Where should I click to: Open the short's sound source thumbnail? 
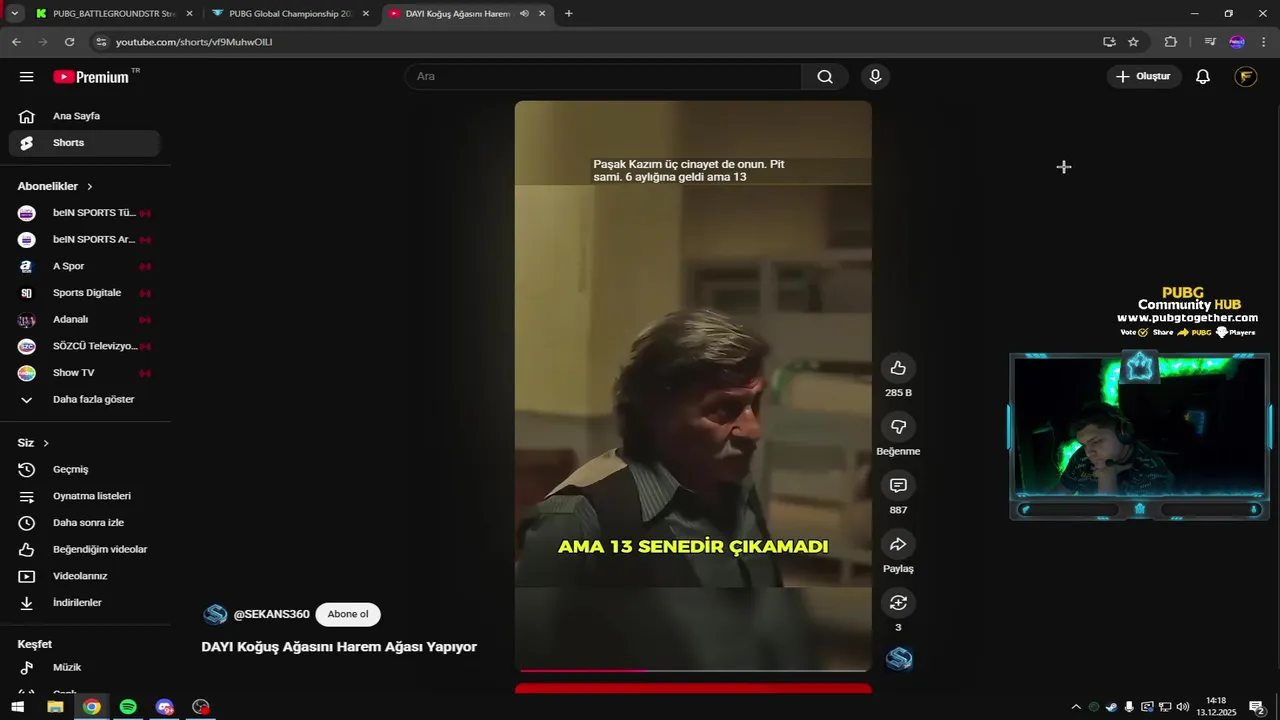click(x=899, y=659)
